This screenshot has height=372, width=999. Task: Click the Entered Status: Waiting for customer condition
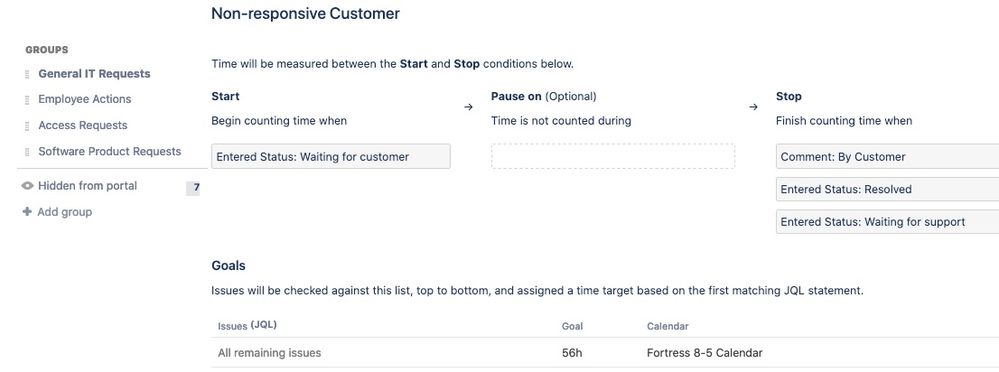331,157
